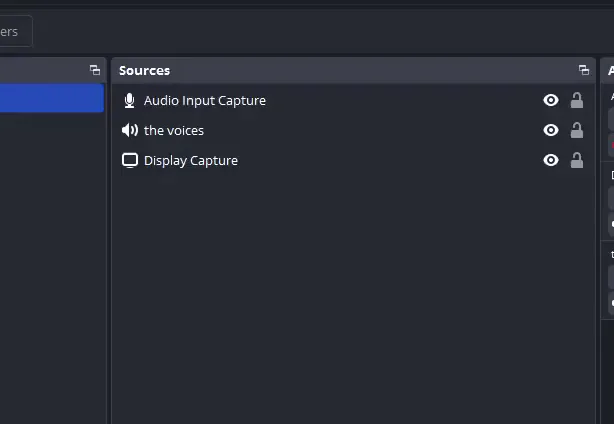This screenshot has height=424, width=614.
Task: Select the voices source in list
Action: (x=300, y=131)
